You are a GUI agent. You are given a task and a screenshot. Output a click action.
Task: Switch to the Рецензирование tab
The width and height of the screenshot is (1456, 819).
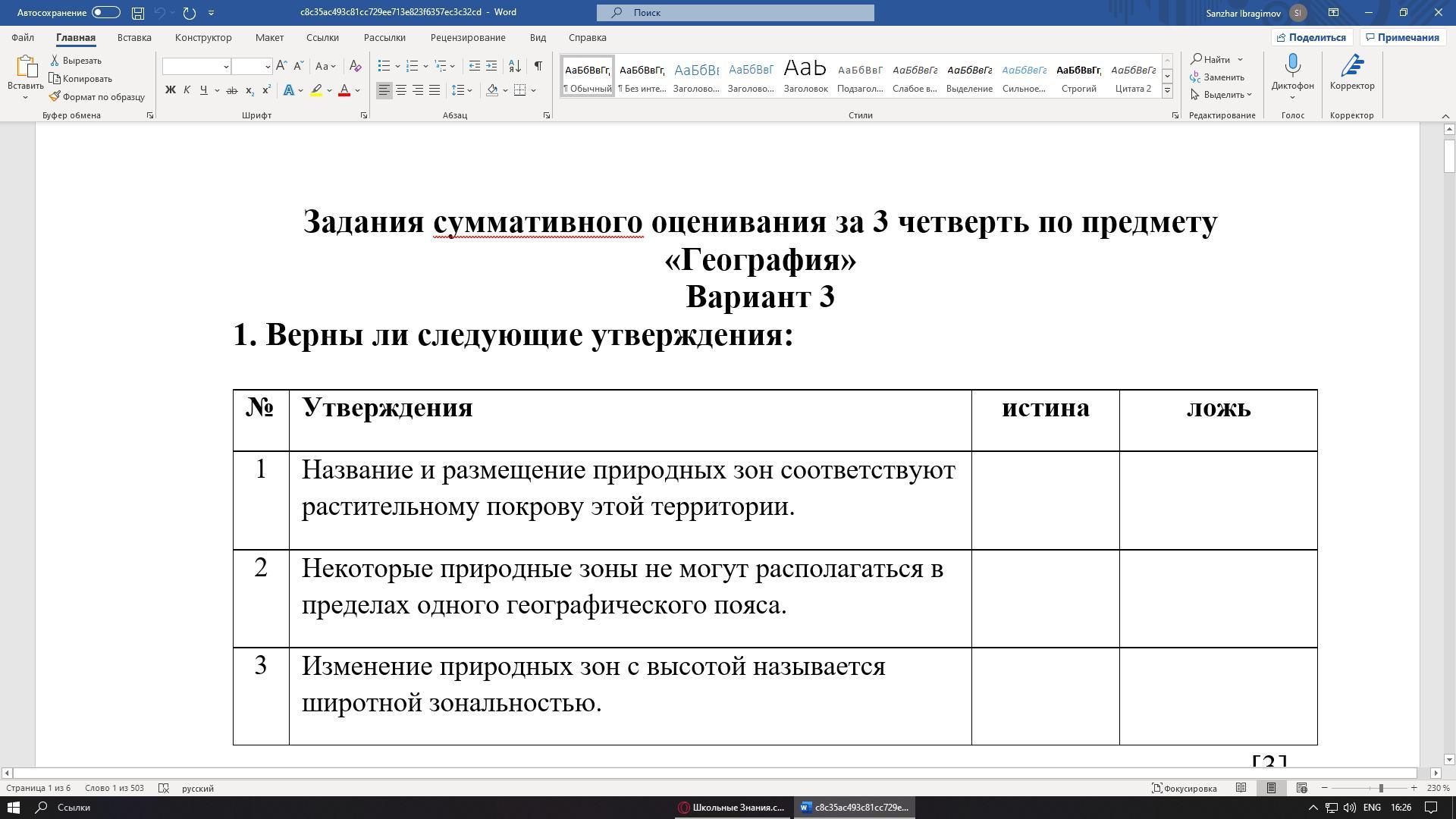pyautogui.click(x=467, y=37)
